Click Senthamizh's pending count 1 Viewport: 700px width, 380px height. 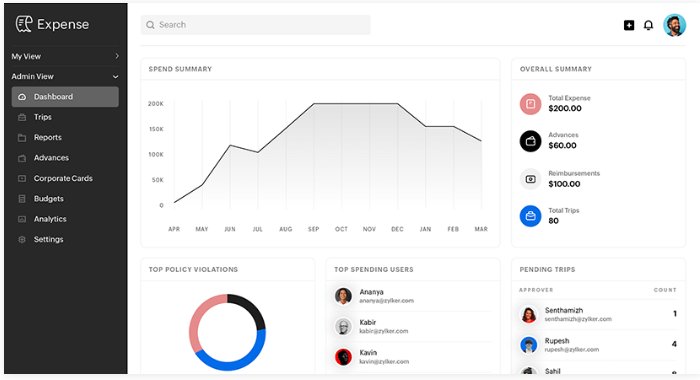[x=675, y=314]
